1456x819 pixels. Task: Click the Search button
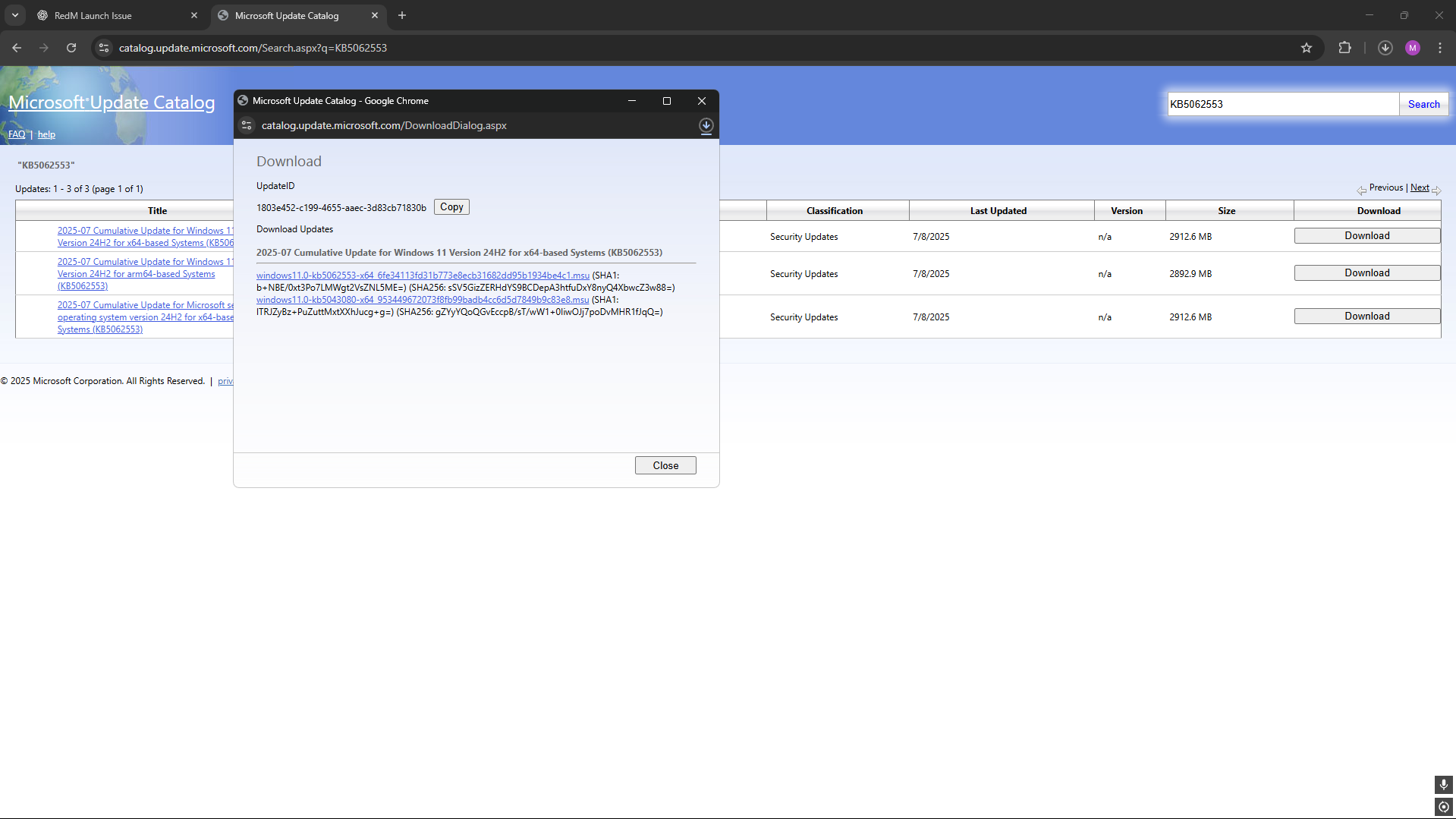(x=1423, y=104)
